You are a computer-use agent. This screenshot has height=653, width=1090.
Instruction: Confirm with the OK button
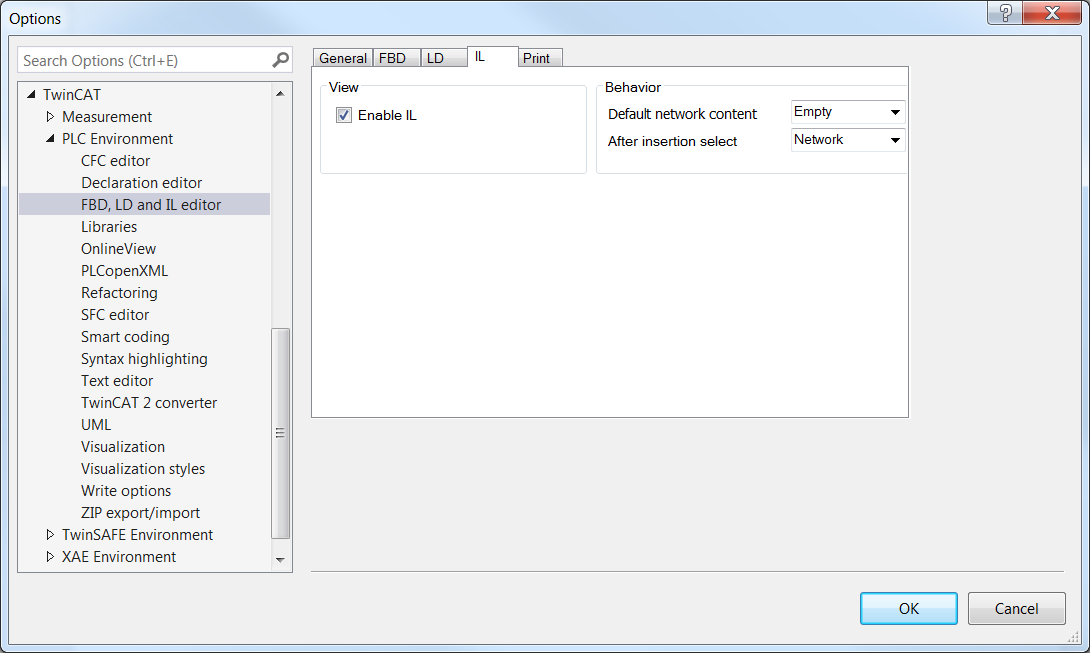point(909,608)
